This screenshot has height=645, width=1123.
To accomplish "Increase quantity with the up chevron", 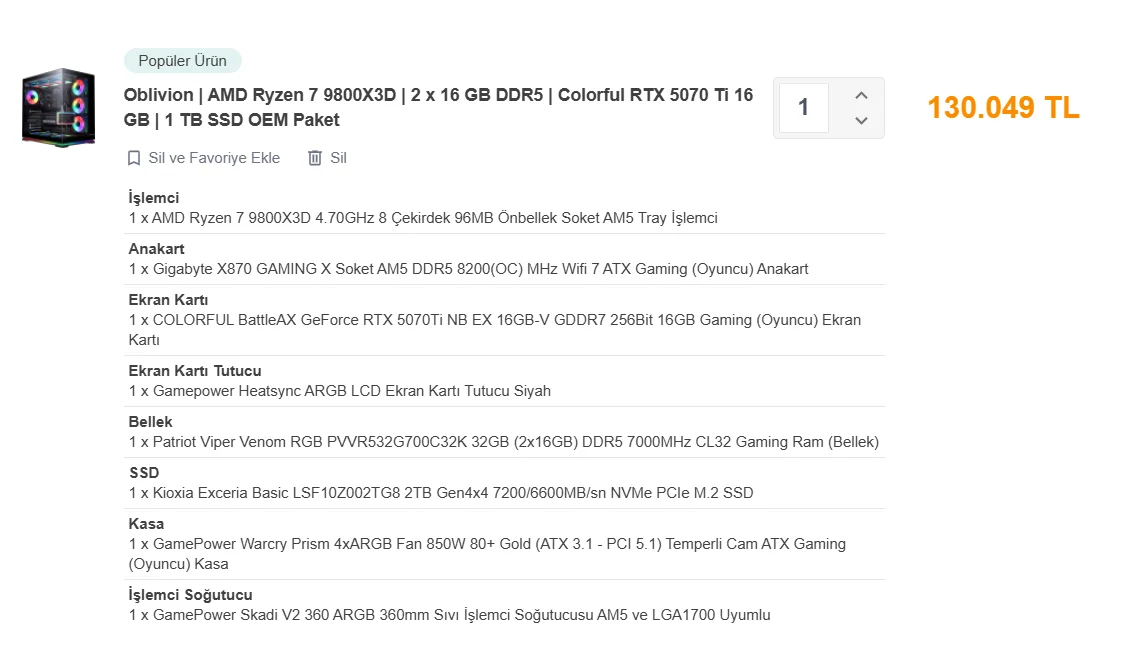I will [x=861, y=95].
